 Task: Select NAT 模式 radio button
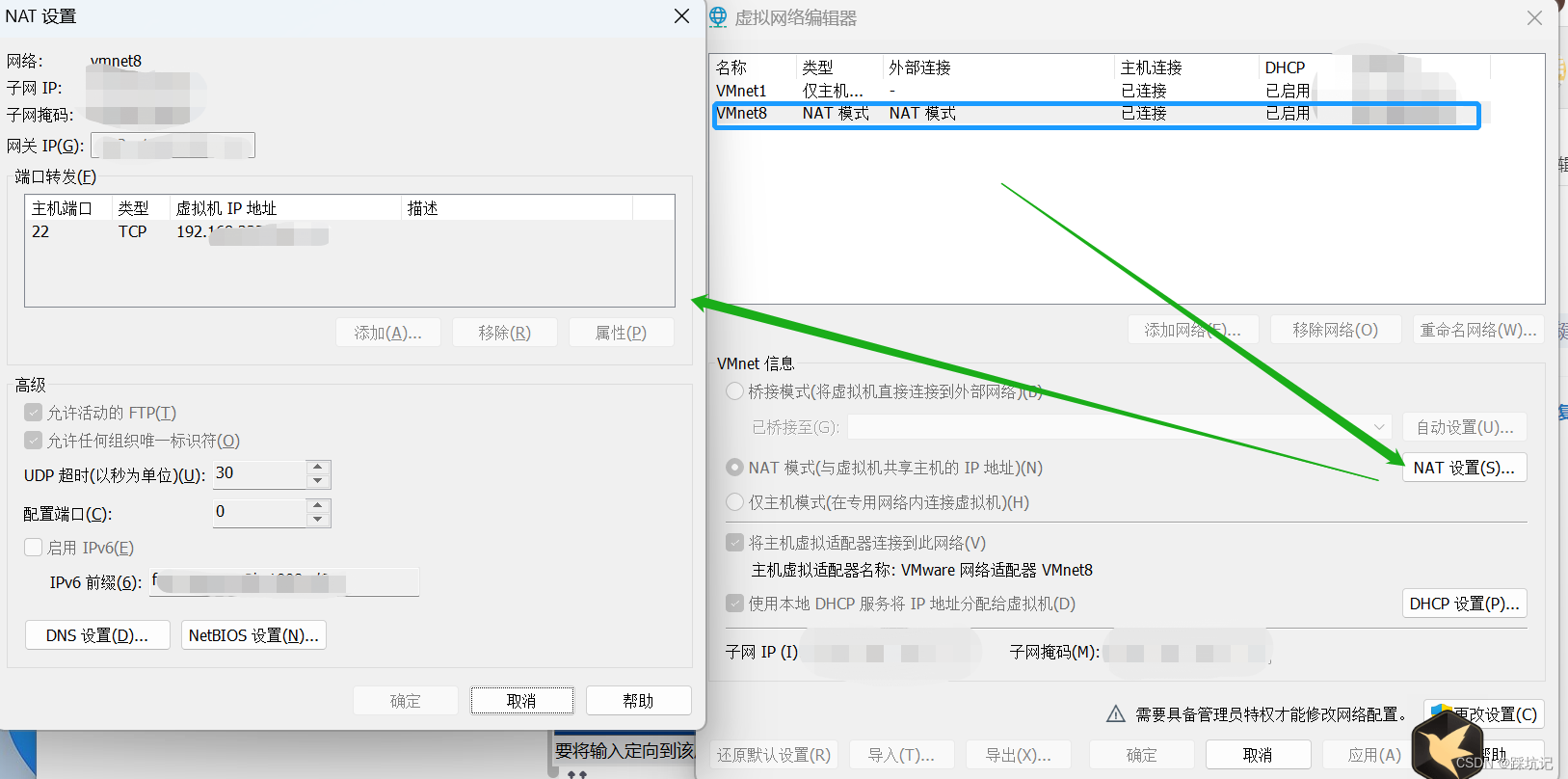pos(734,467)
